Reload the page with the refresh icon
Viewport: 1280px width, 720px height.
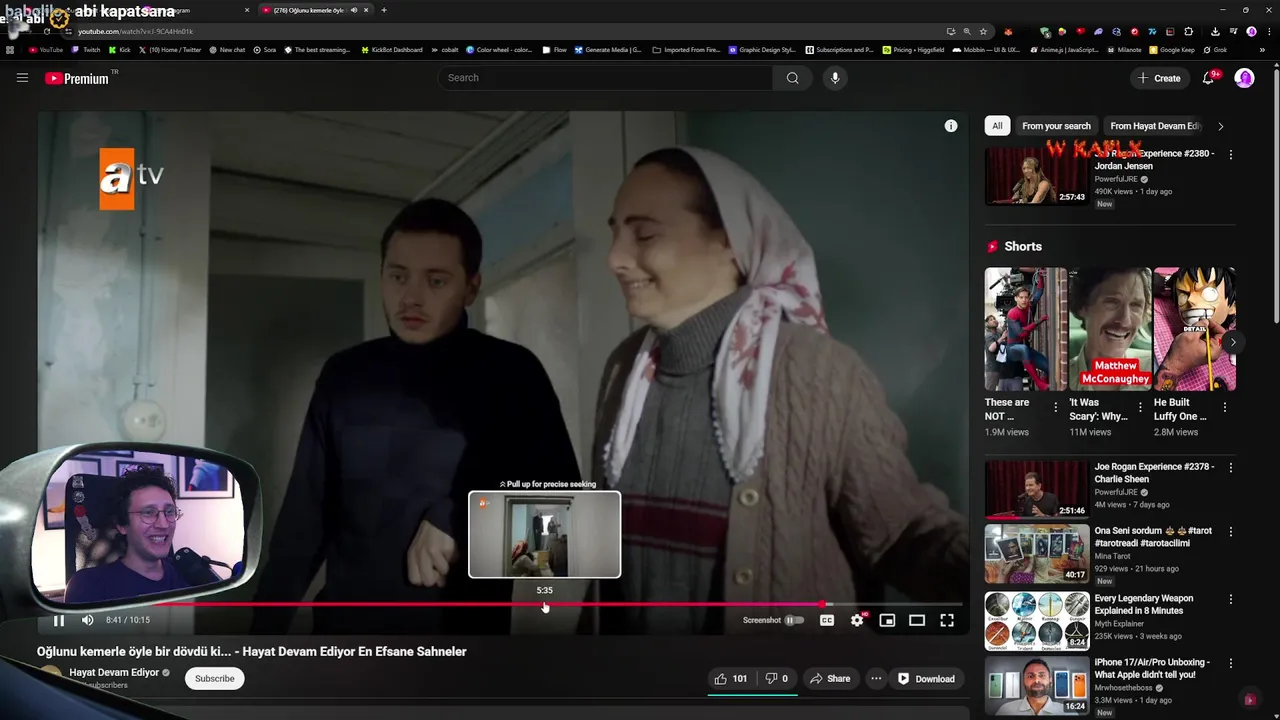47,31
